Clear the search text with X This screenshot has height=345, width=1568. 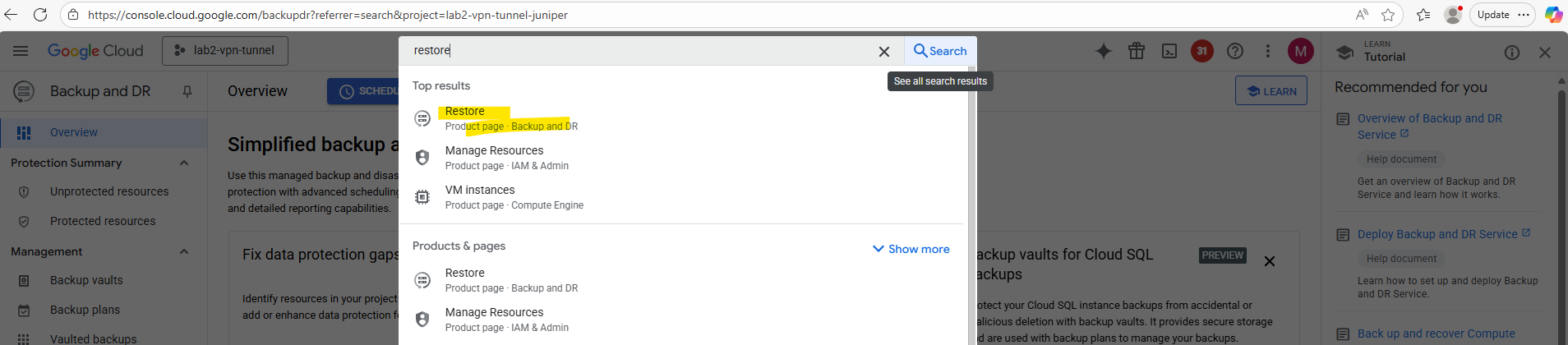[x=884, y=51]
